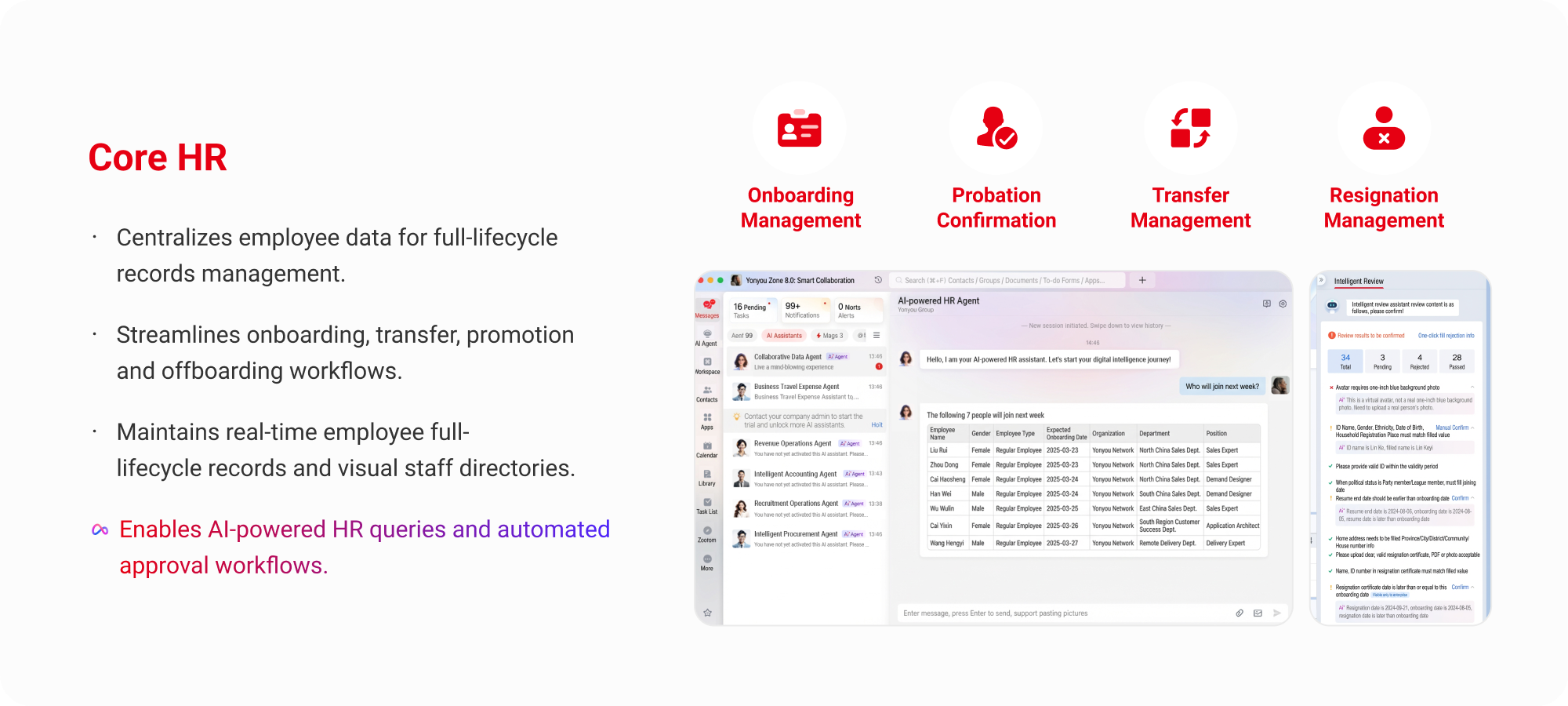
Task: Collapse the Intelligent Review side panel
Action: [x=1321, y=280]
